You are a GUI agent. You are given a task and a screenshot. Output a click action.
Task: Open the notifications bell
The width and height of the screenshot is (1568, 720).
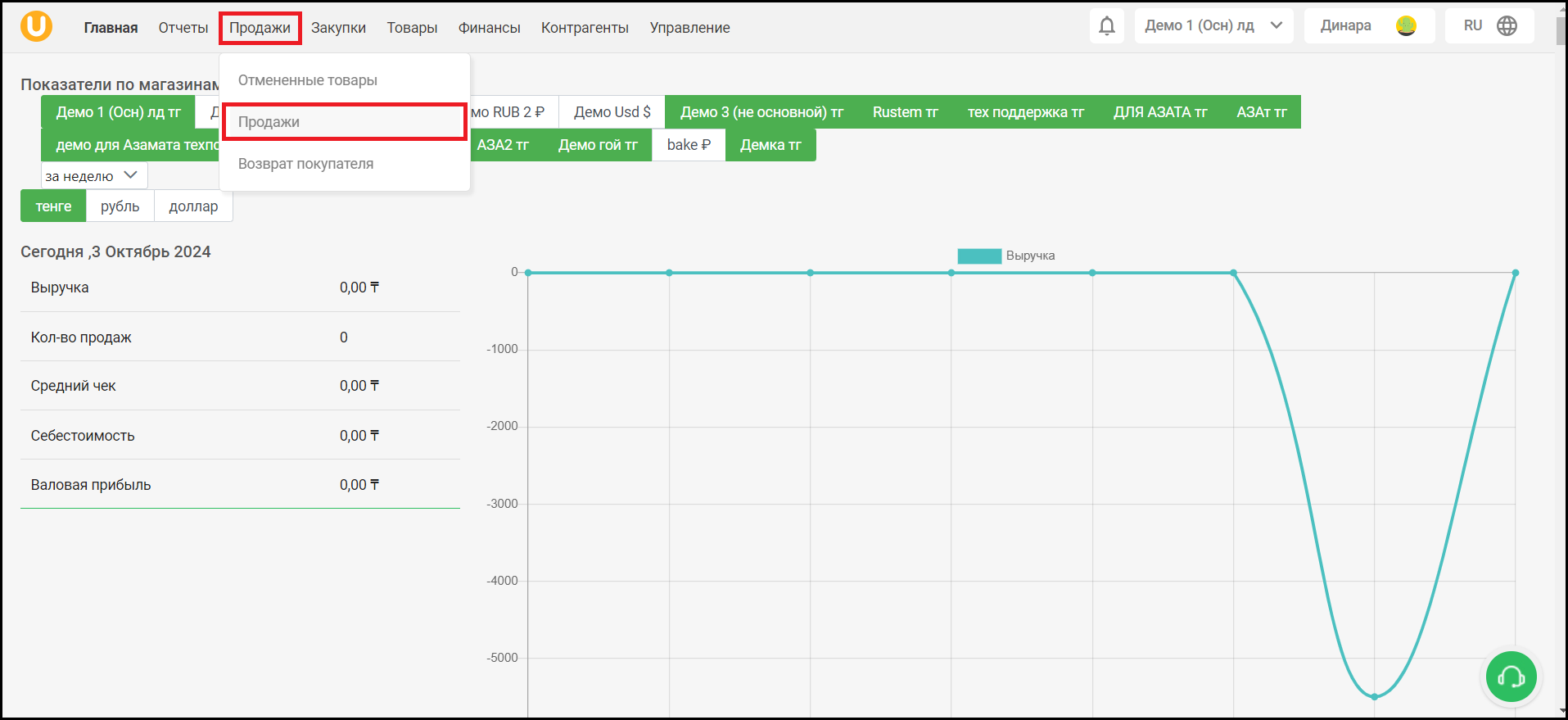(x=1106, y=26)
